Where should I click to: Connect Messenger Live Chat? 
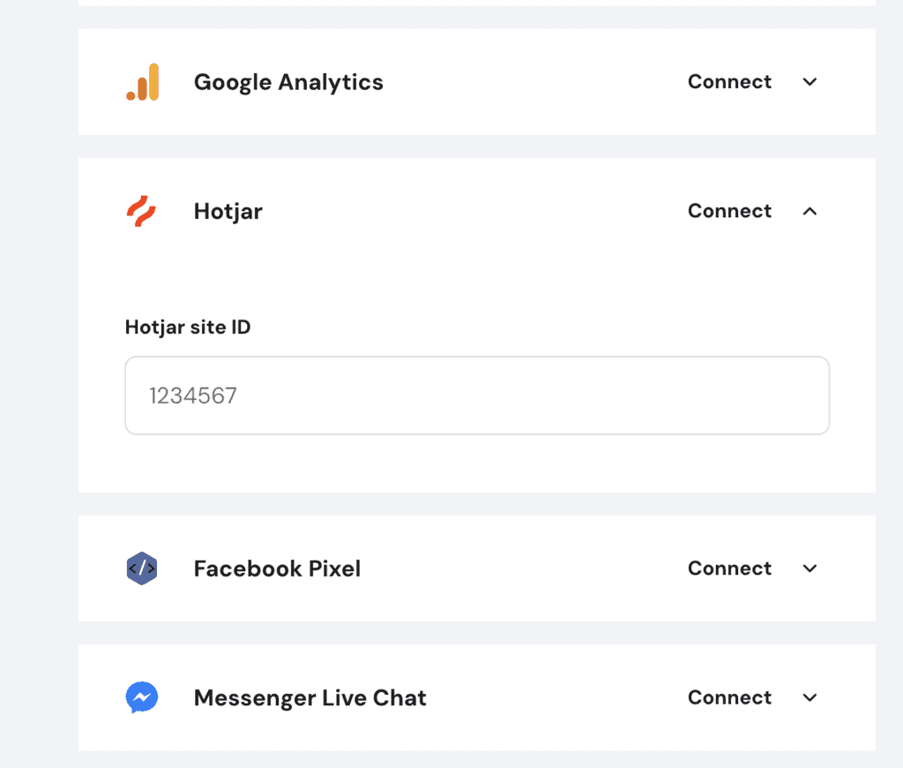click(x=729, y=697)
